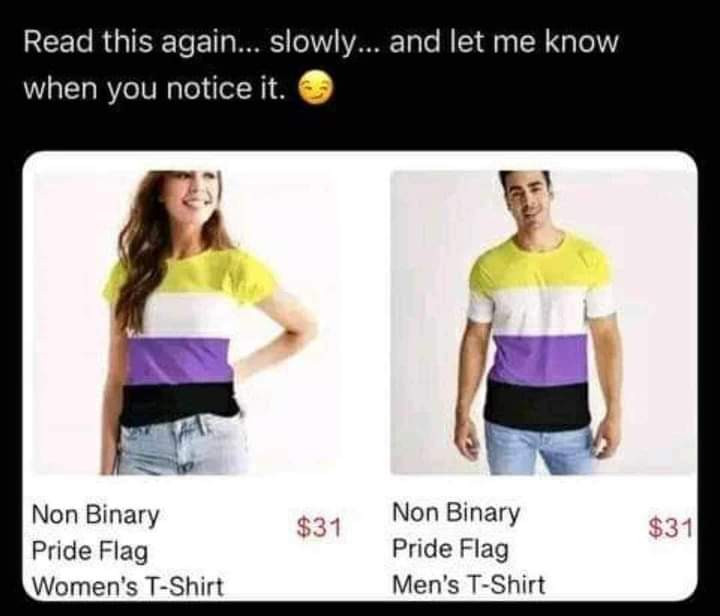This screenshot has height=616, width=720.
Task: Open the Women's T-Shirt product image
Action: (x=183, y=322)
